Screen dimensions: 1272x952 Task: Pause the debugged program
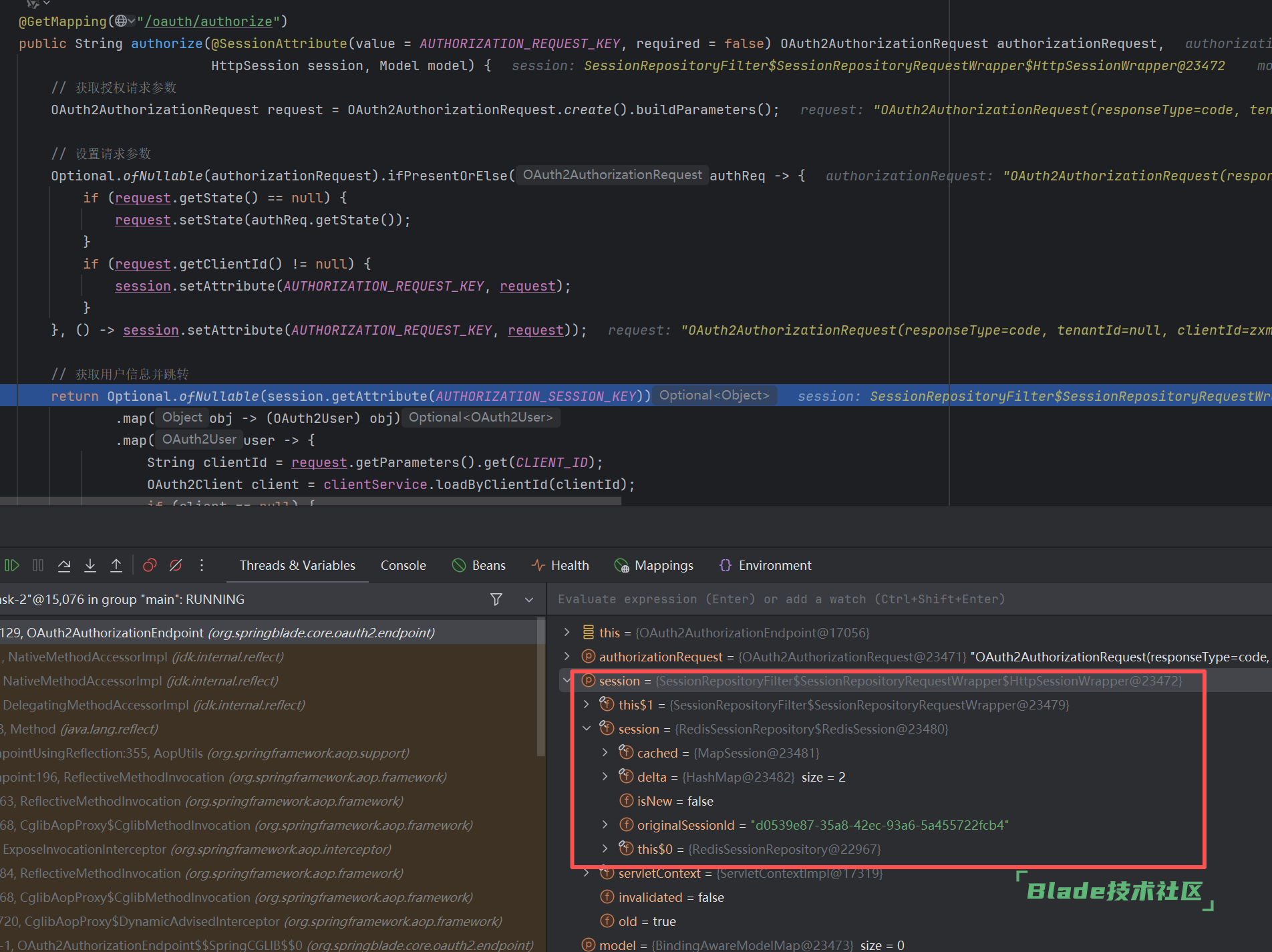[x=38, y=565]
